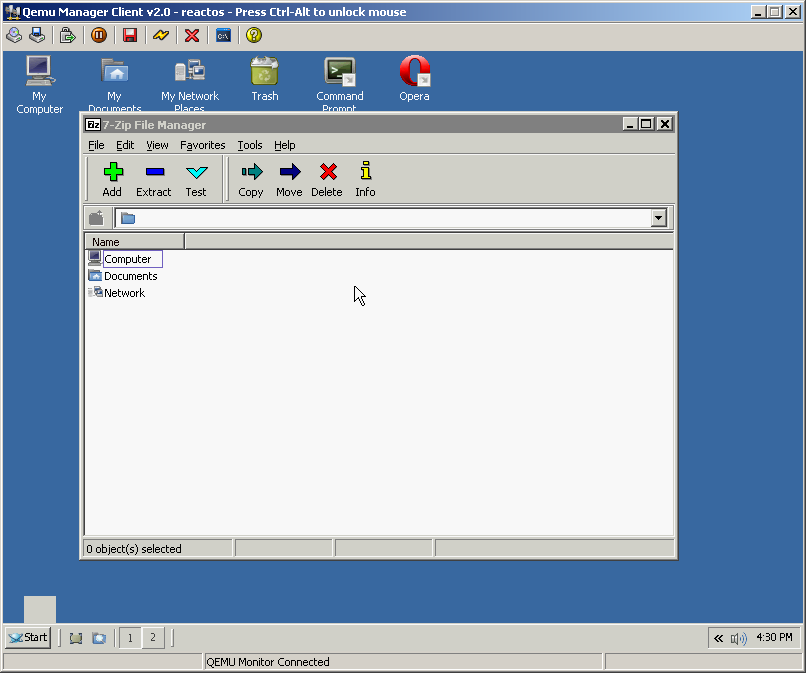Pause the VM with the QEMU pause icon
Viewport: 806px width, 673px height.
tap(99, 35)
